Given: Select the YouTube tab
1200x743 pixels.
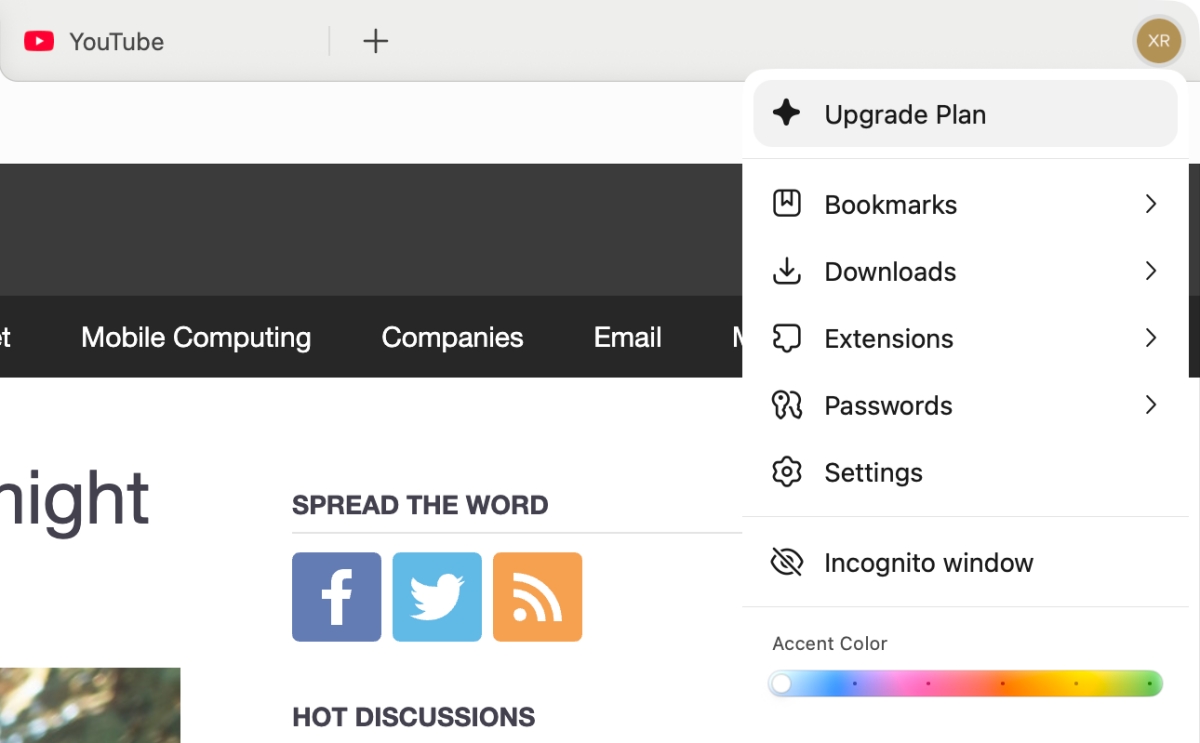Looking at the screenshot, I should click(116, 41).
